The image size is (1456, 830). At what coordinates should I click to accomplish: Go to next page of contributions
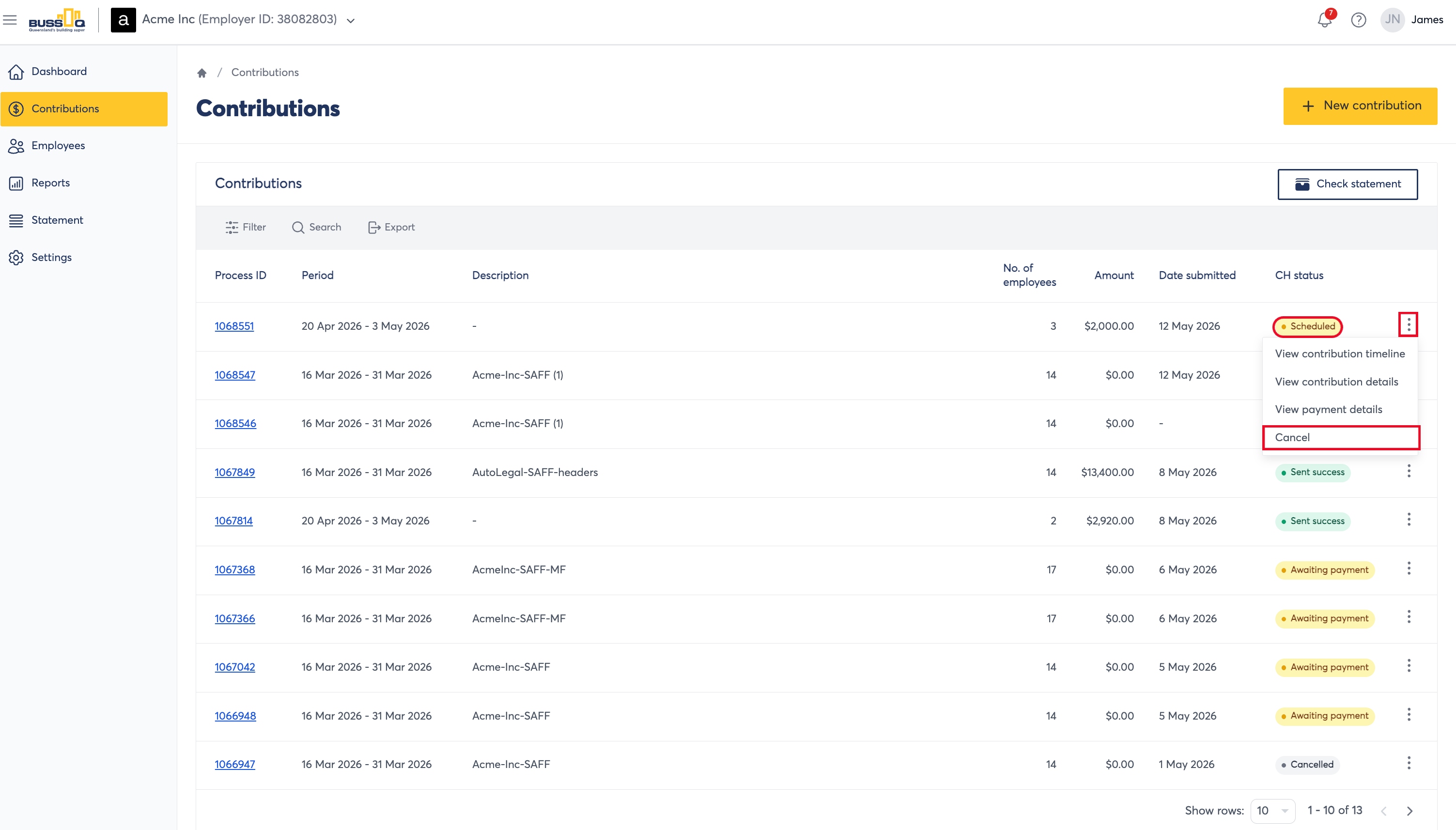click(1410, 811)
